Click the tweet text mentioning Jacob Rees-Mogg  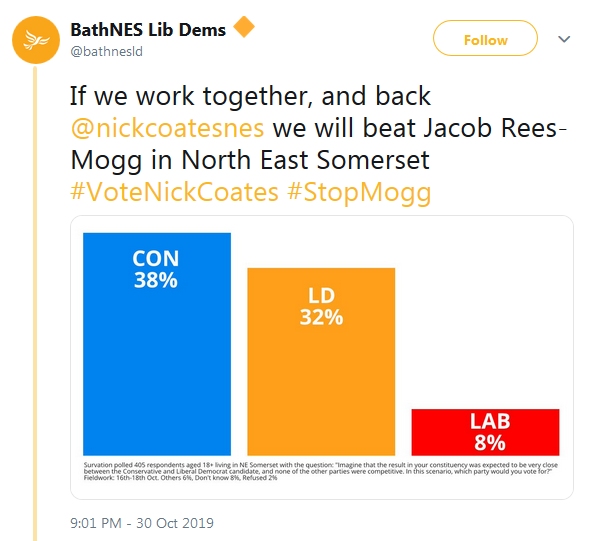pyautogui.click(x=318, y=128)
